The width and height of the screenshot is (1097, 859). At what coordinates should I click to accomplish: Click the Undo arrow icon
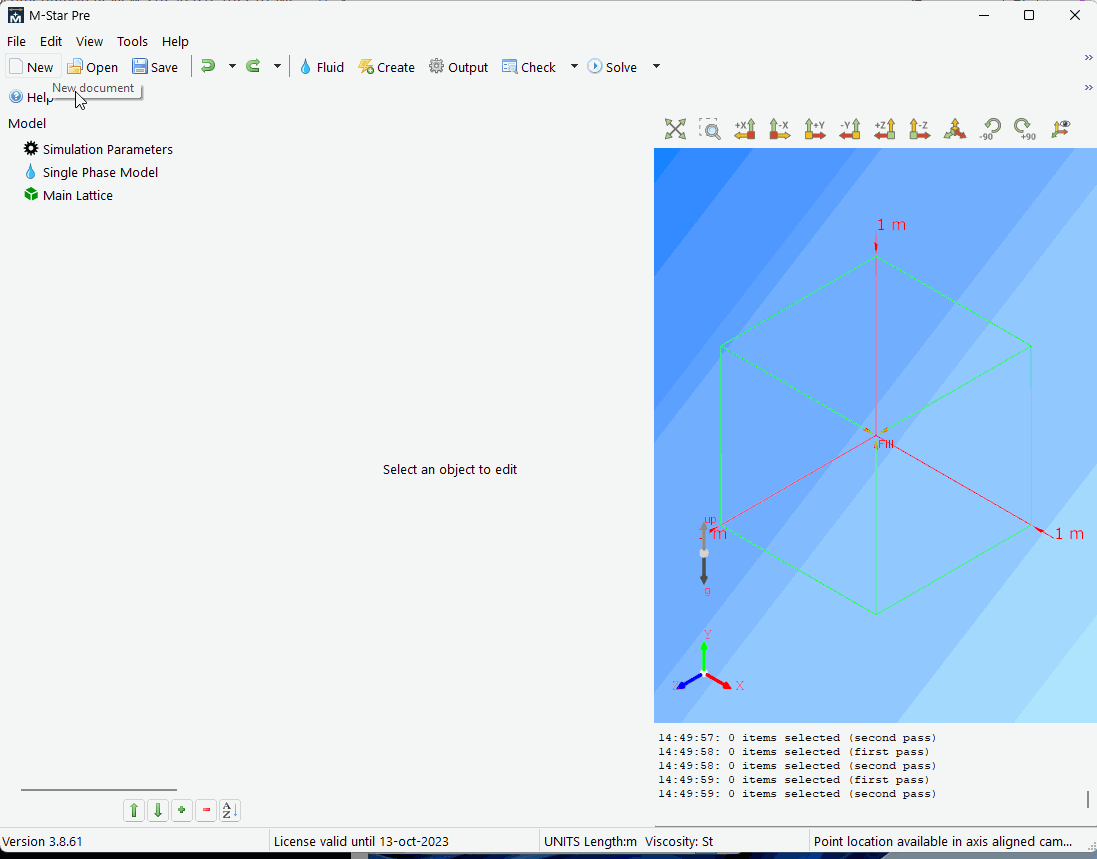coord(208,66)
